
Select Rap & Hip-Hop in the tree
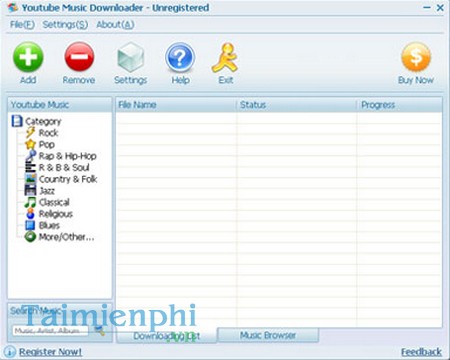pos(68,156)
